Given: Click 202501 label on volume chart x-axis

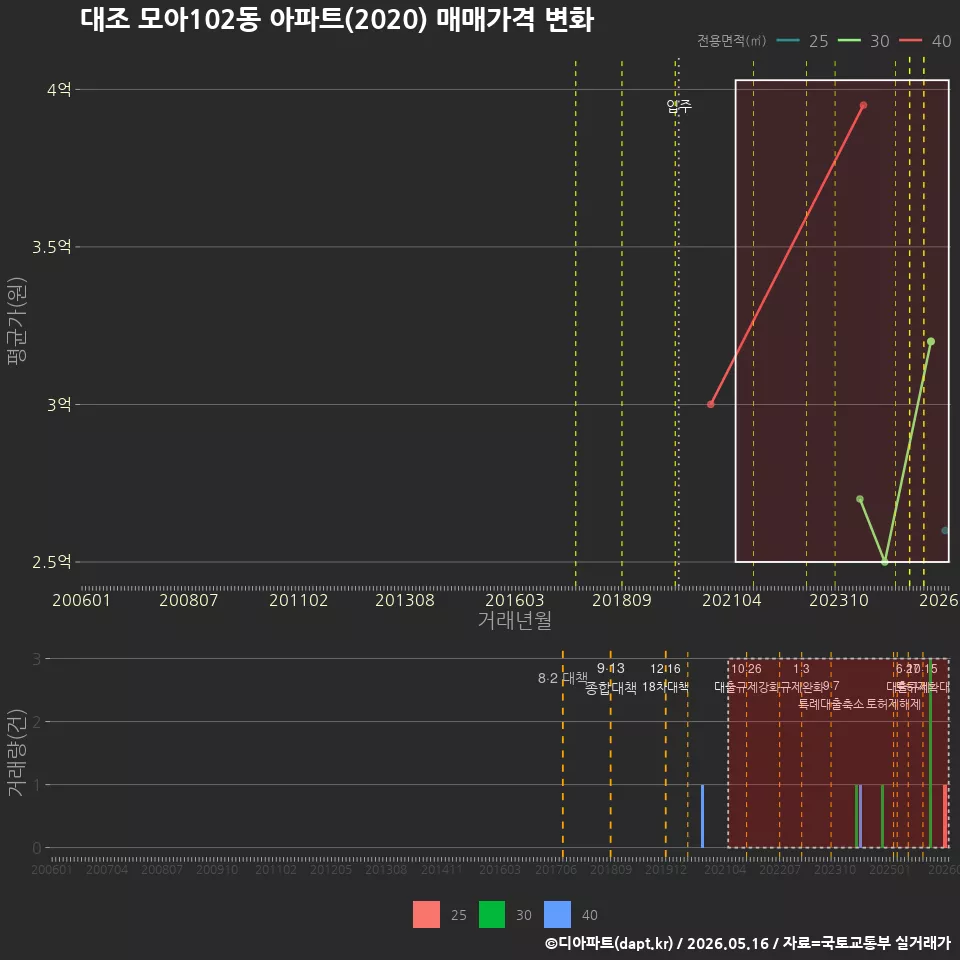Looking at the screenshot, I should pyautogui.click(x=890, y=869).
